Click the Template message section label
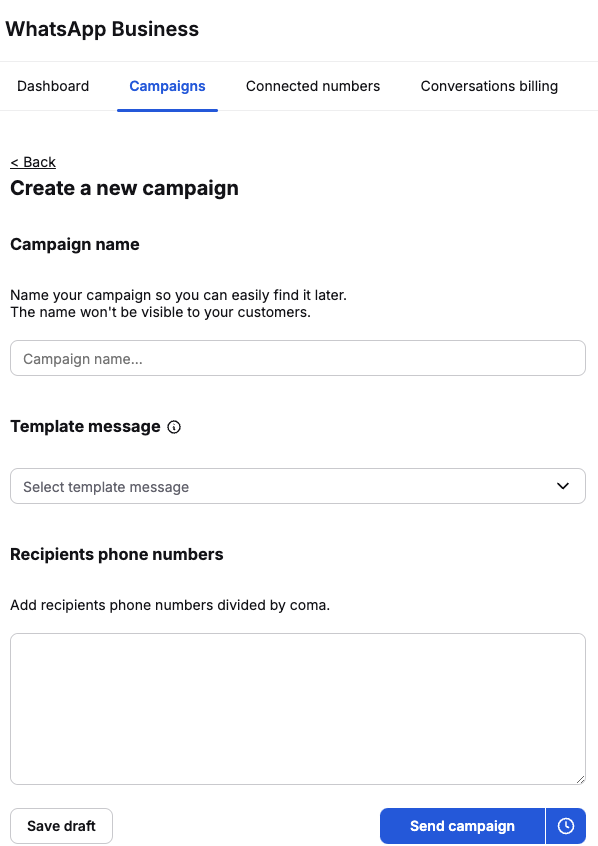The image size is (598, 846). click(85, 427)
